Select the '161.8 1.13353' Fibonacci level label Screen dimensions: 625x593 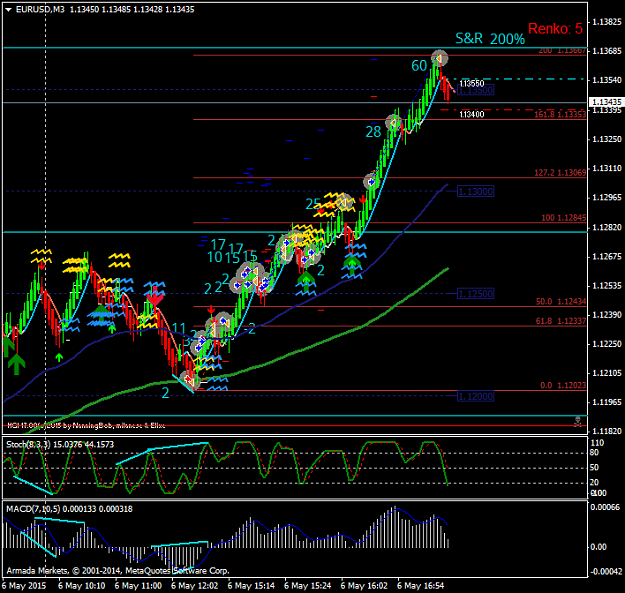tap(560, 115)
